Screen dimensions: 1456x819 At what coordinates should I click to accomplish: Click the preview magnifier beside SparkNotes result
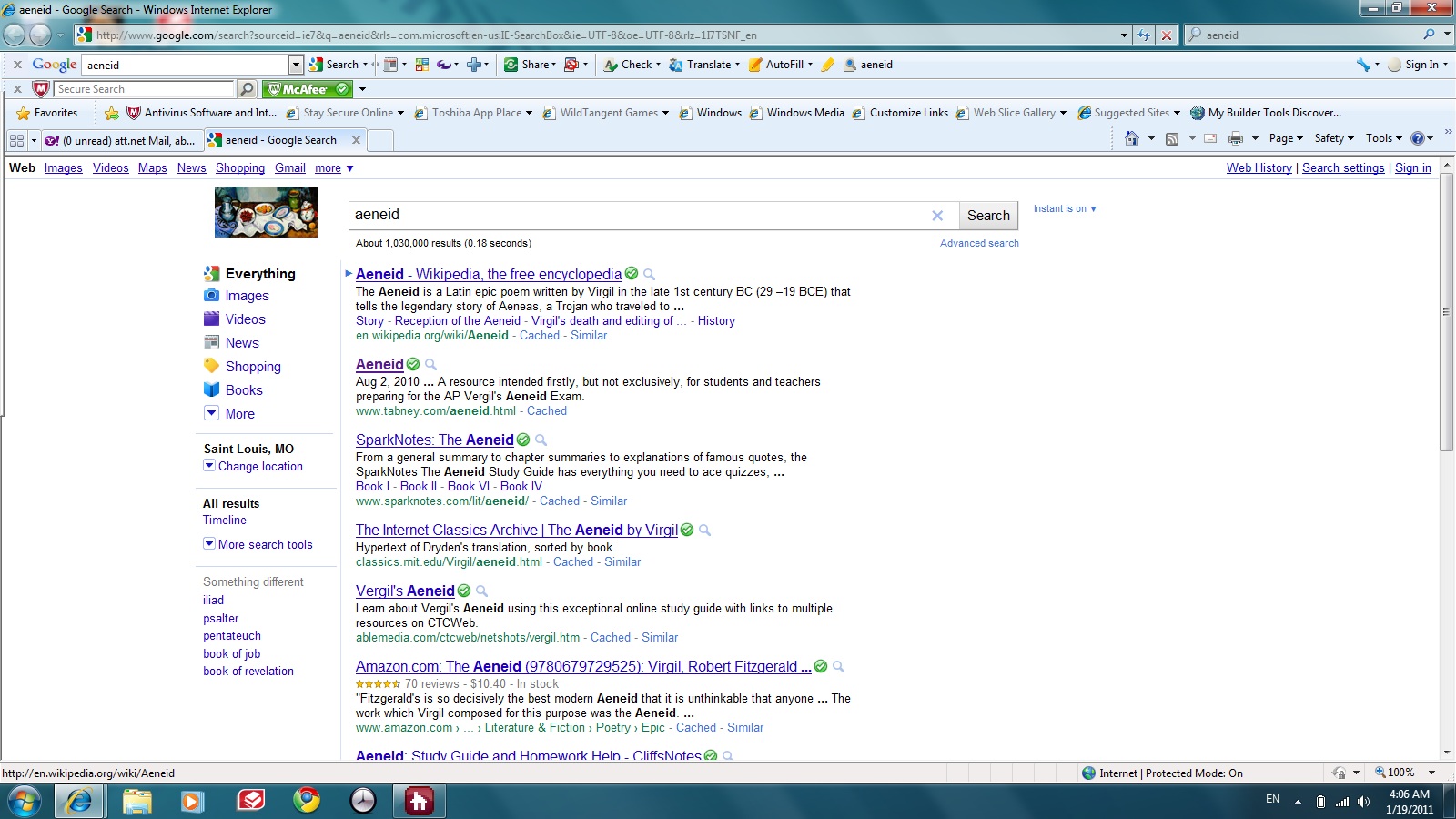pyautogui.click(x=541, y=440)
